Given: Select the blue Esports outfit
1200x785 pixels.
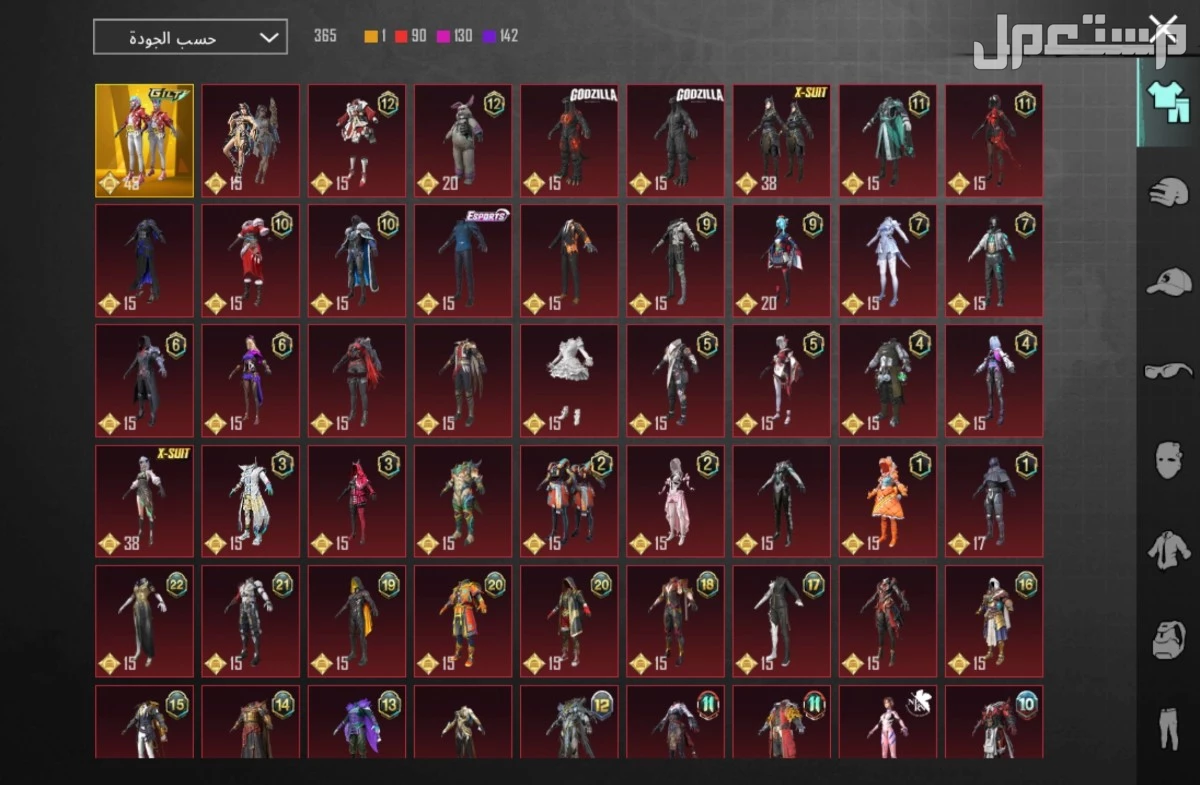Looking at the screenshot, I should (x=463, y=260).
